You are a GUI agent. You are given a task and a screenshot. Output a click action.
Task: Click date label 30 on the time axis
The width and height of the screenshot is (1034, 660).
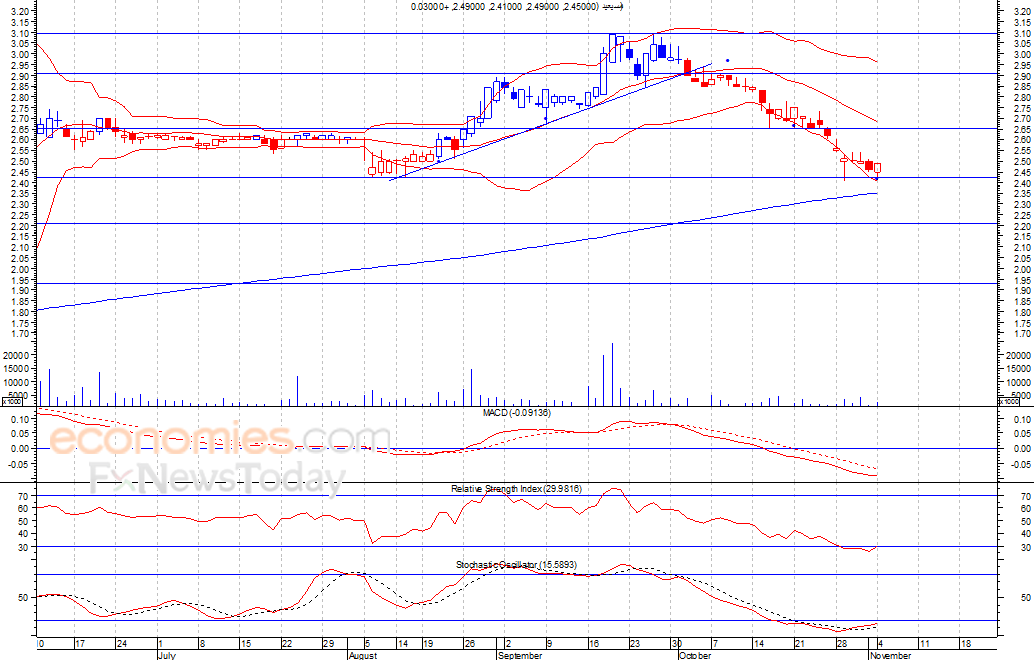point(677,644)
